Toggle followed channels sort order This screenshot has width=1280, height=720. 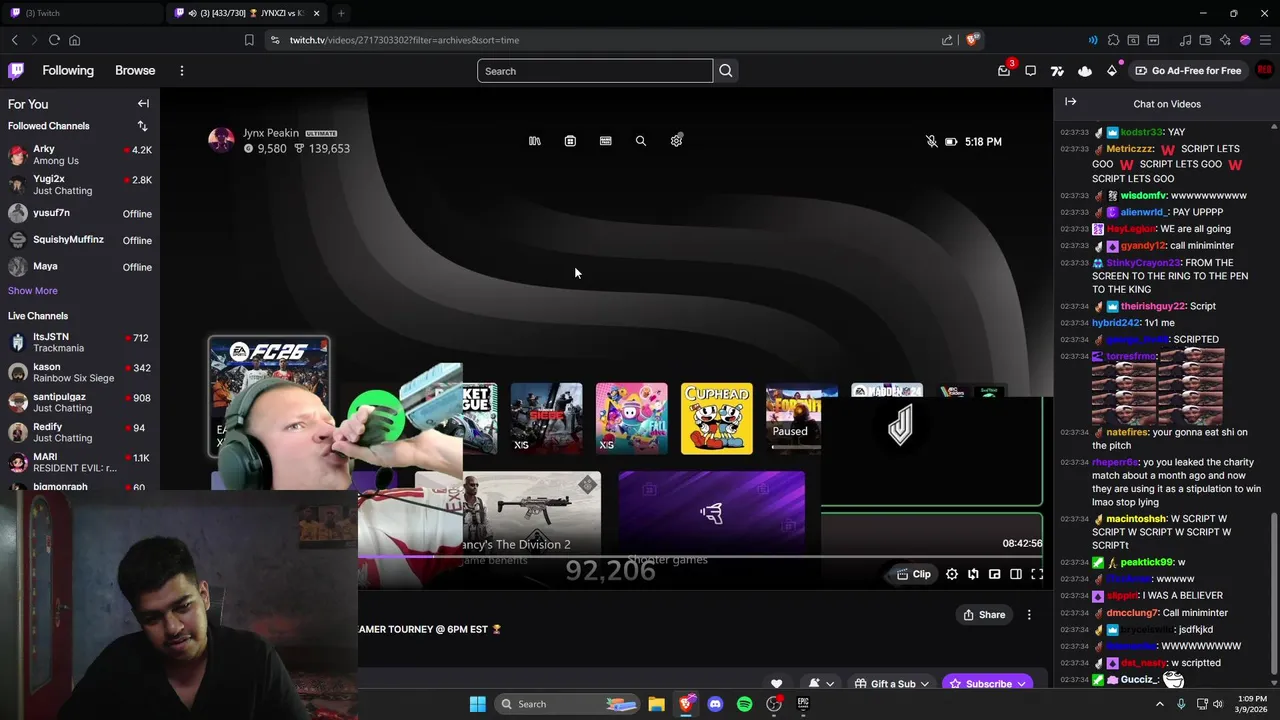point(142,126)
